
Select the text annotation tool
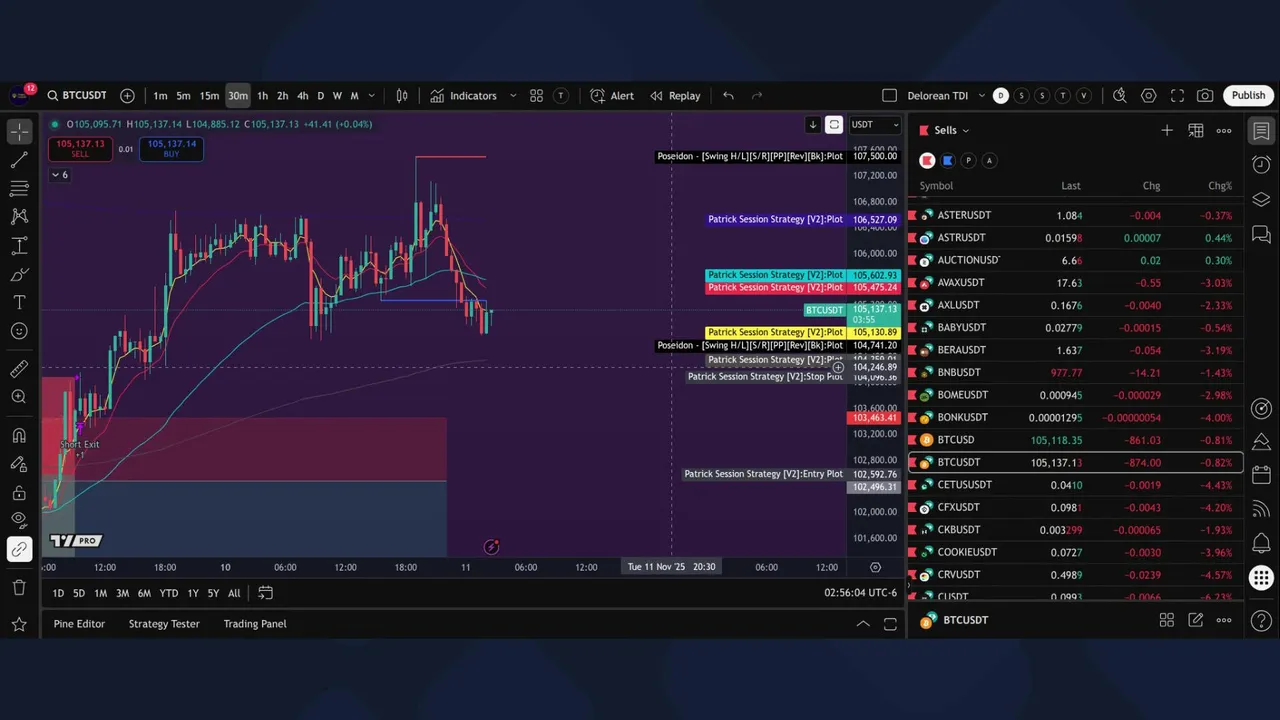[19, 302]
